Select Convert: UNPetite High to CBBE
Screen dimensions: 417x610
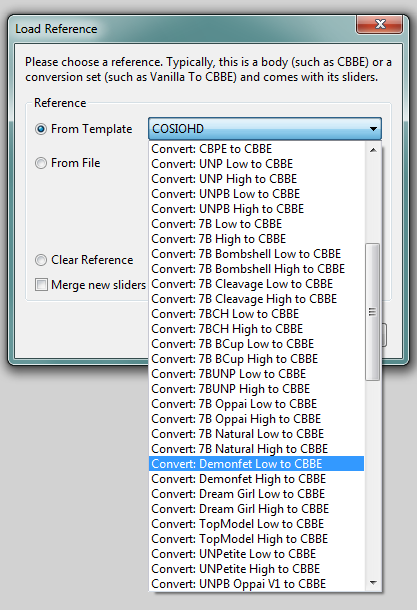[x=256, y=569]
